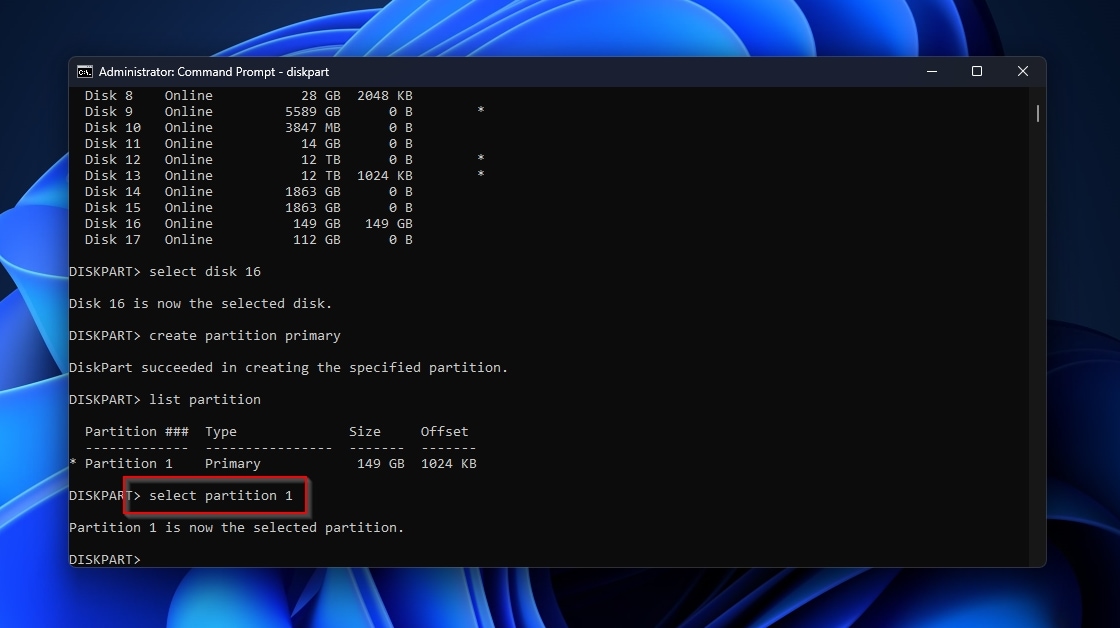Minimize the Command Prompt window
Screen dimensions: 1120x628
click(931, 72)
